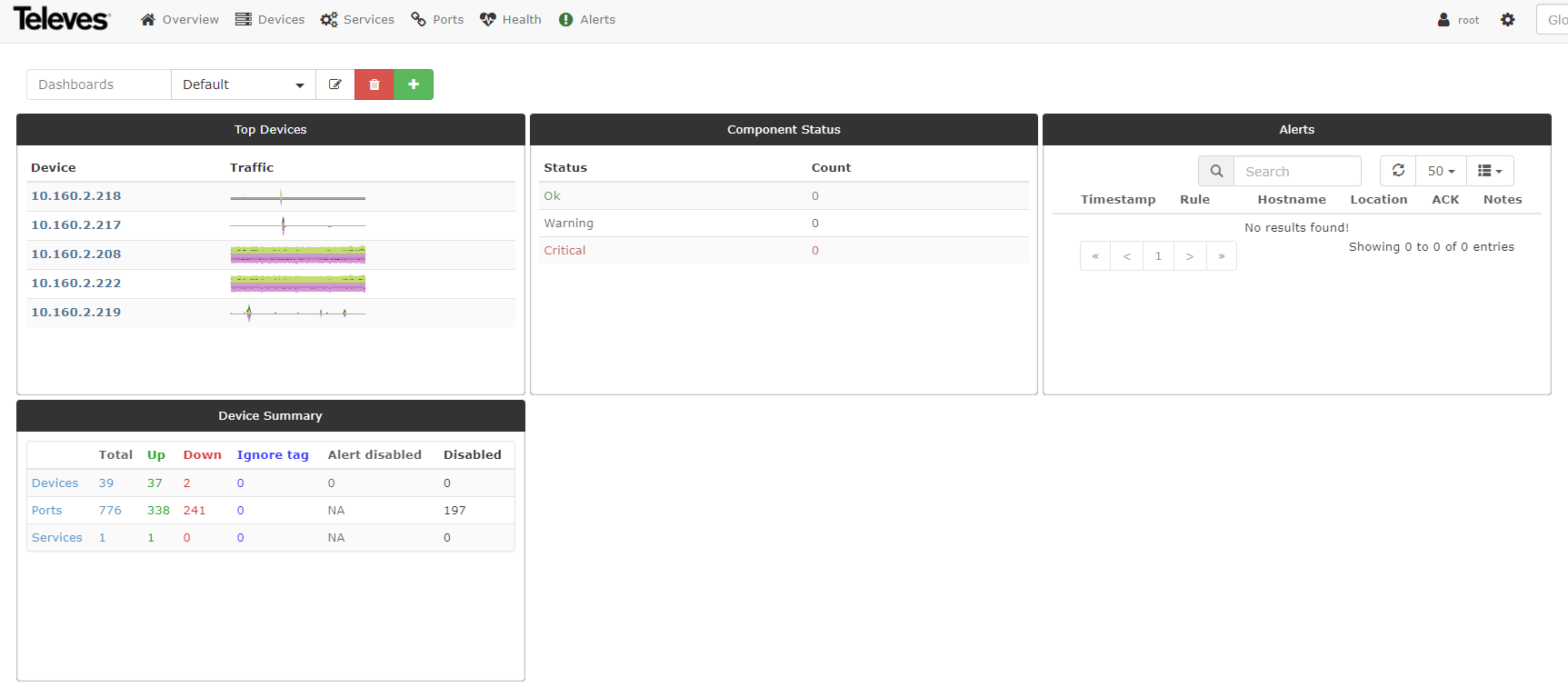This screenshot has width=1568, height=697.
Task: Refresh the Alerts table
Action: [x=1398, y=171]
